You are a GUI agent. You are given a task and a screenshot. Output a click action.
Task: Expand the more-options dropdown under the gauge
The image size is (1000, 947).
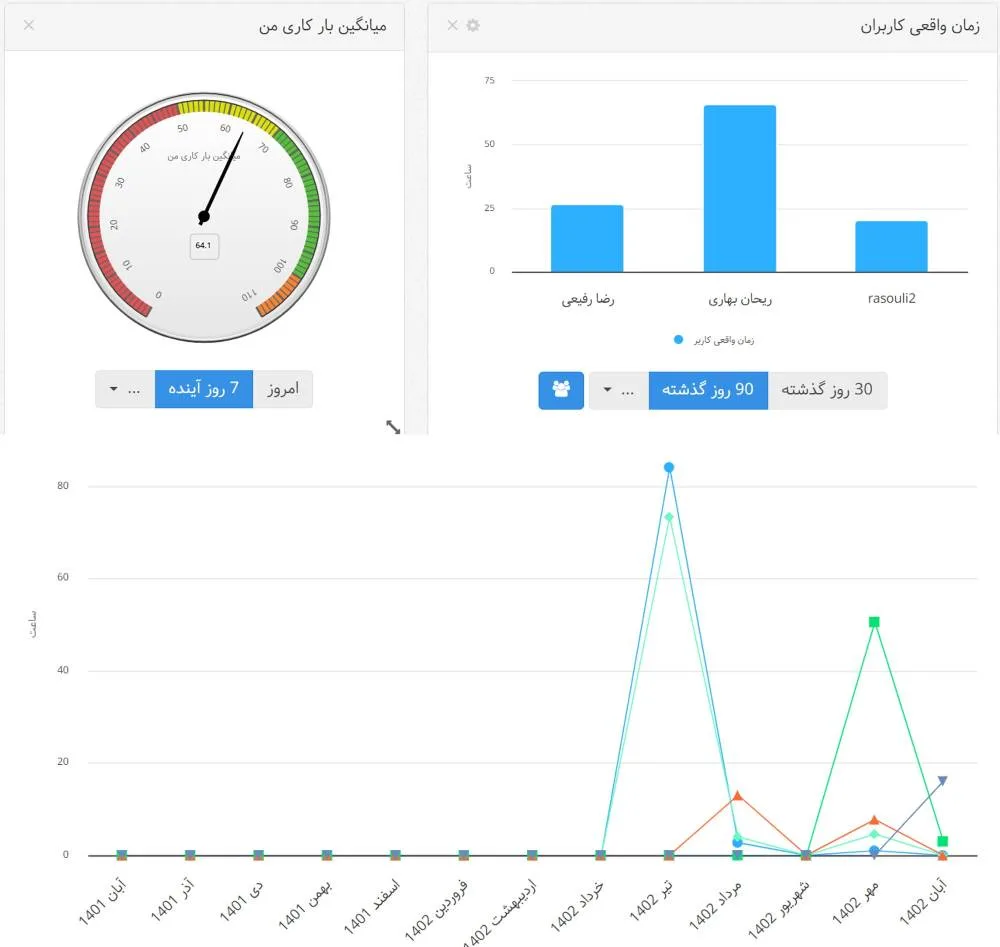click(125, 389)
